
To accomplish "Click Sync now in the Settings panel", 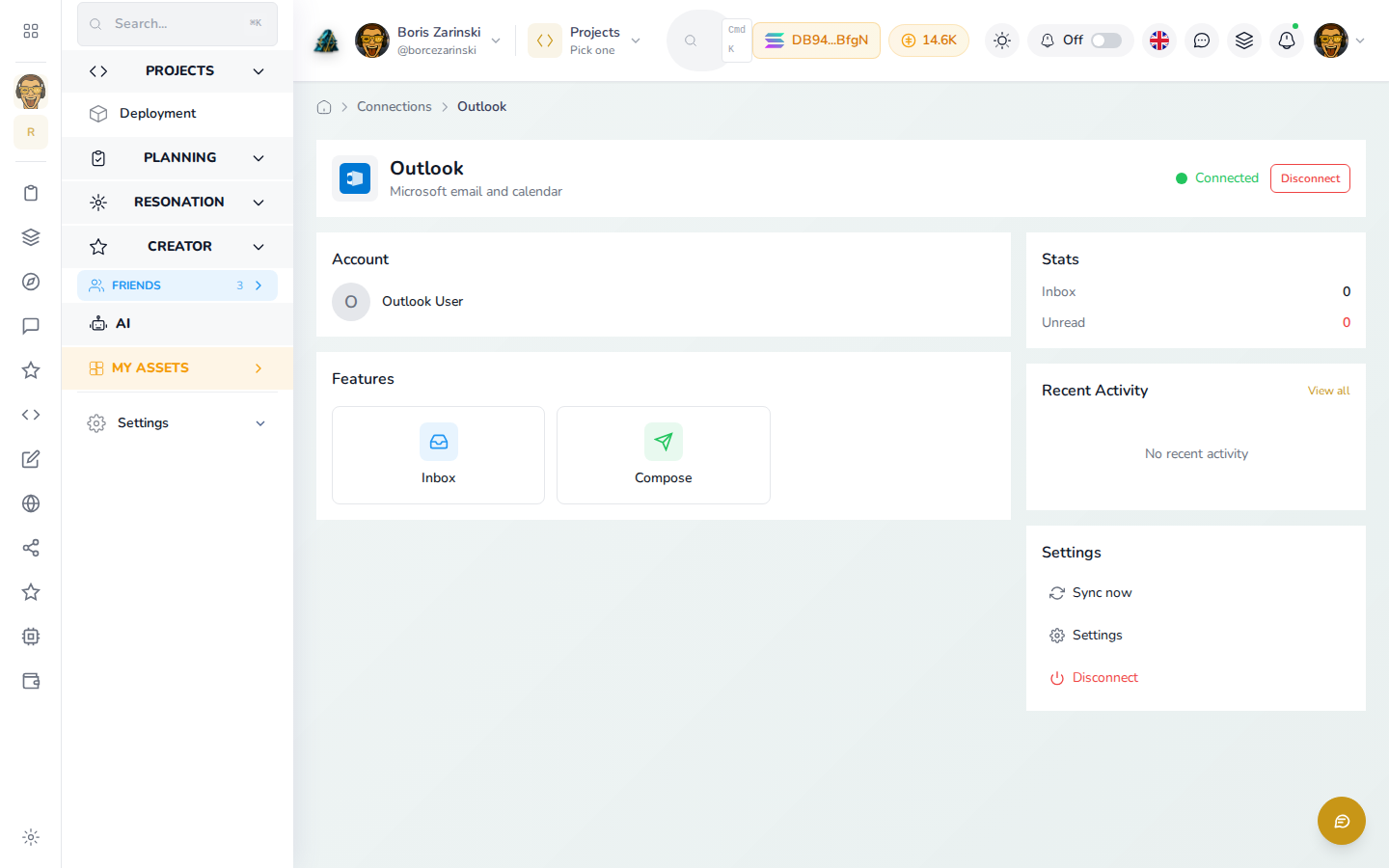I will pyautogui.click(x=1196, y=593).
